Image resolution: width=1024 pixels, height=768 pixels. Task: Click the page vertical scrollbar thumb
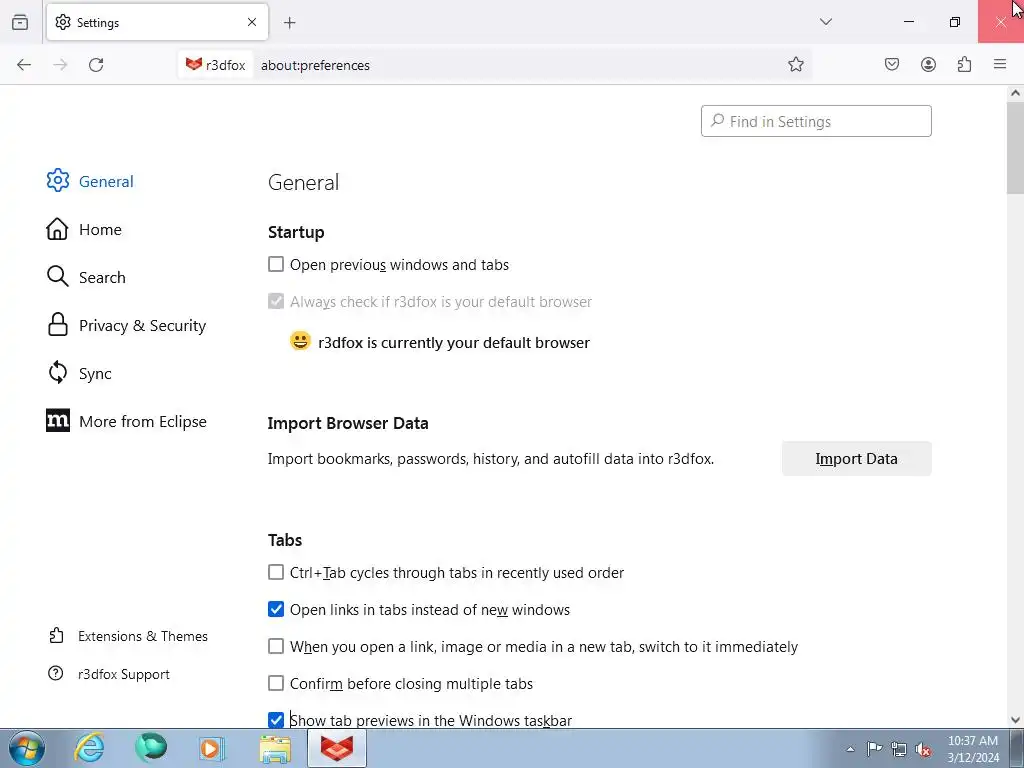tap(1015, 148)
